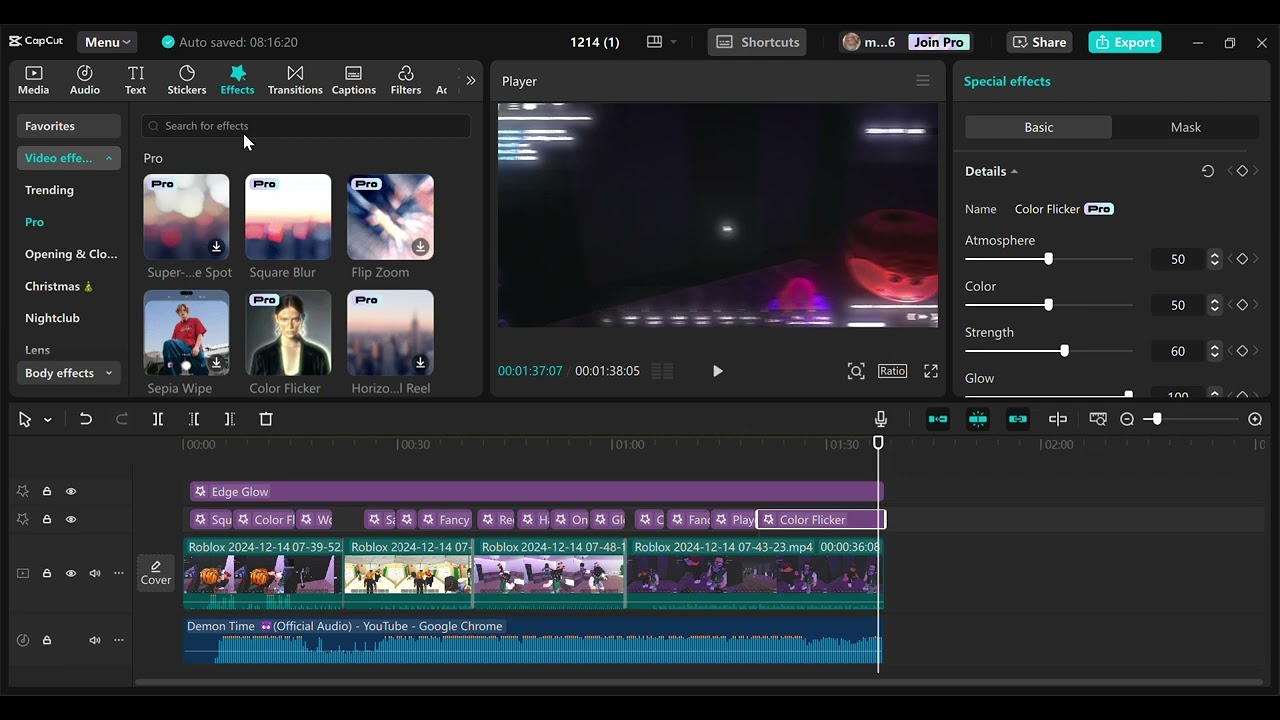Download the Flip Zoom effect
Image resolution: width=1280 pixels, height=720 pixels.
point(420,247)
